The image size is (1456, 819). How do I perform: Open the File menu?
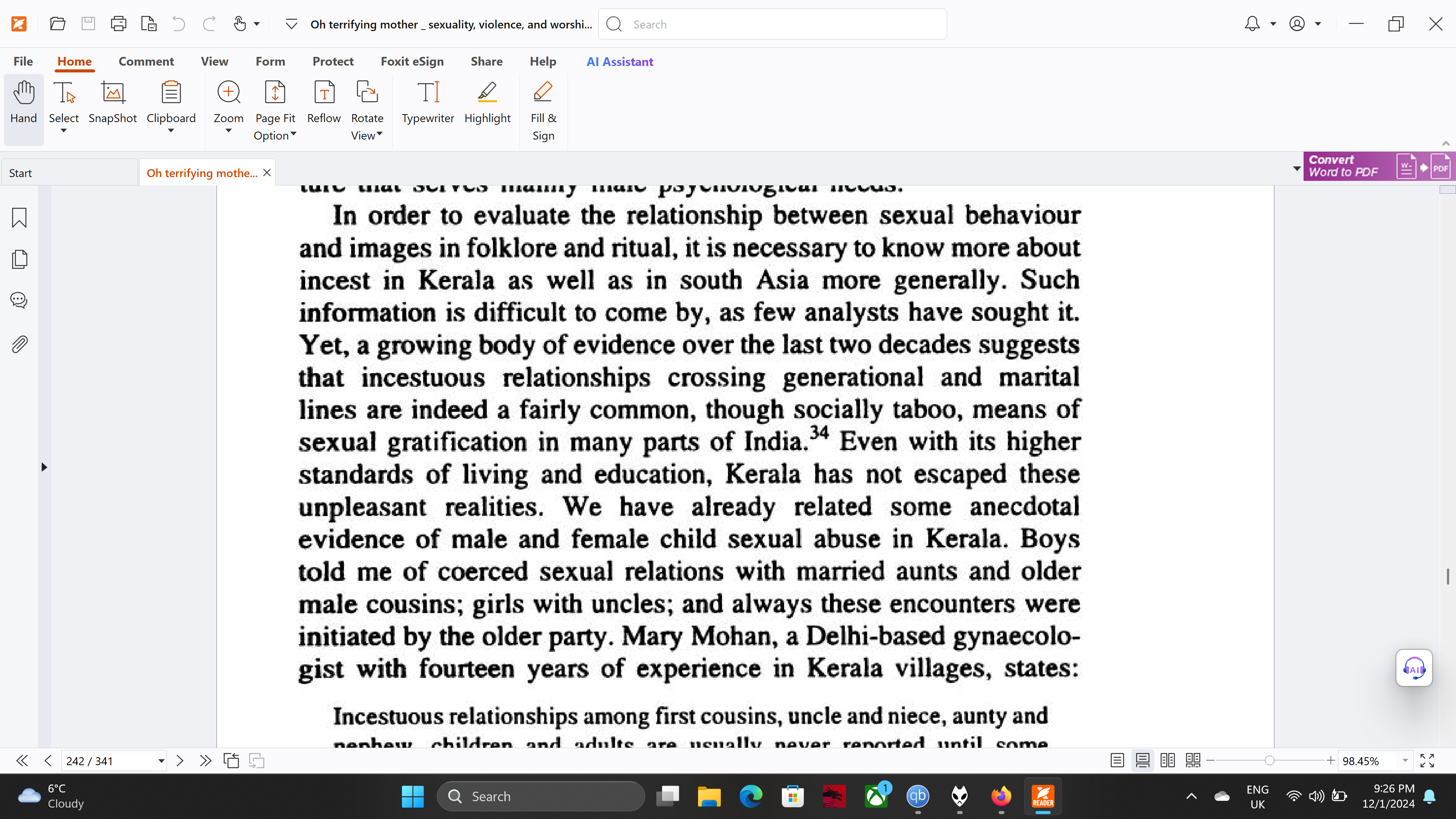pyautogui.click(x=23, y=61)
